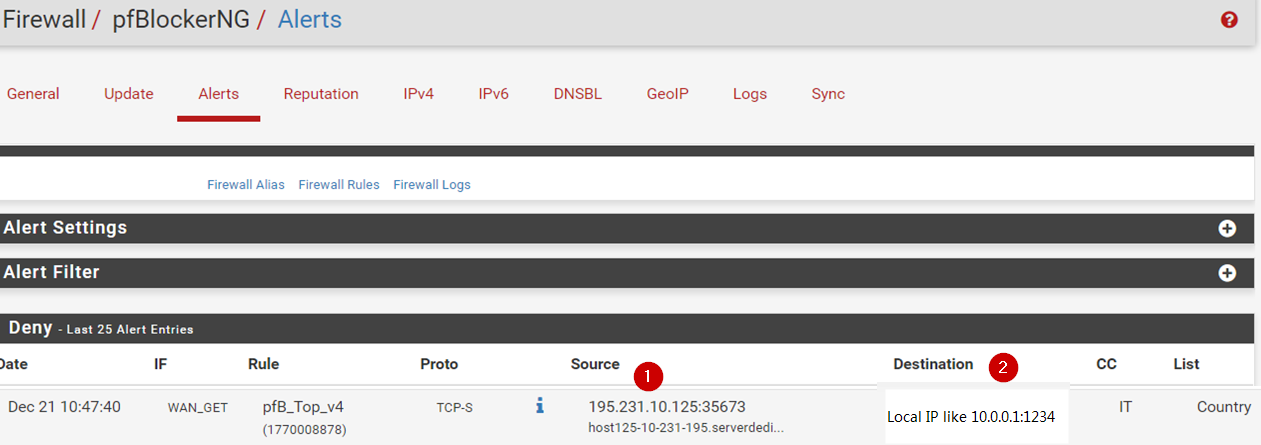
Task: Click source IP 195.231.10.125:35673
Action: click(x=667, y=407)
